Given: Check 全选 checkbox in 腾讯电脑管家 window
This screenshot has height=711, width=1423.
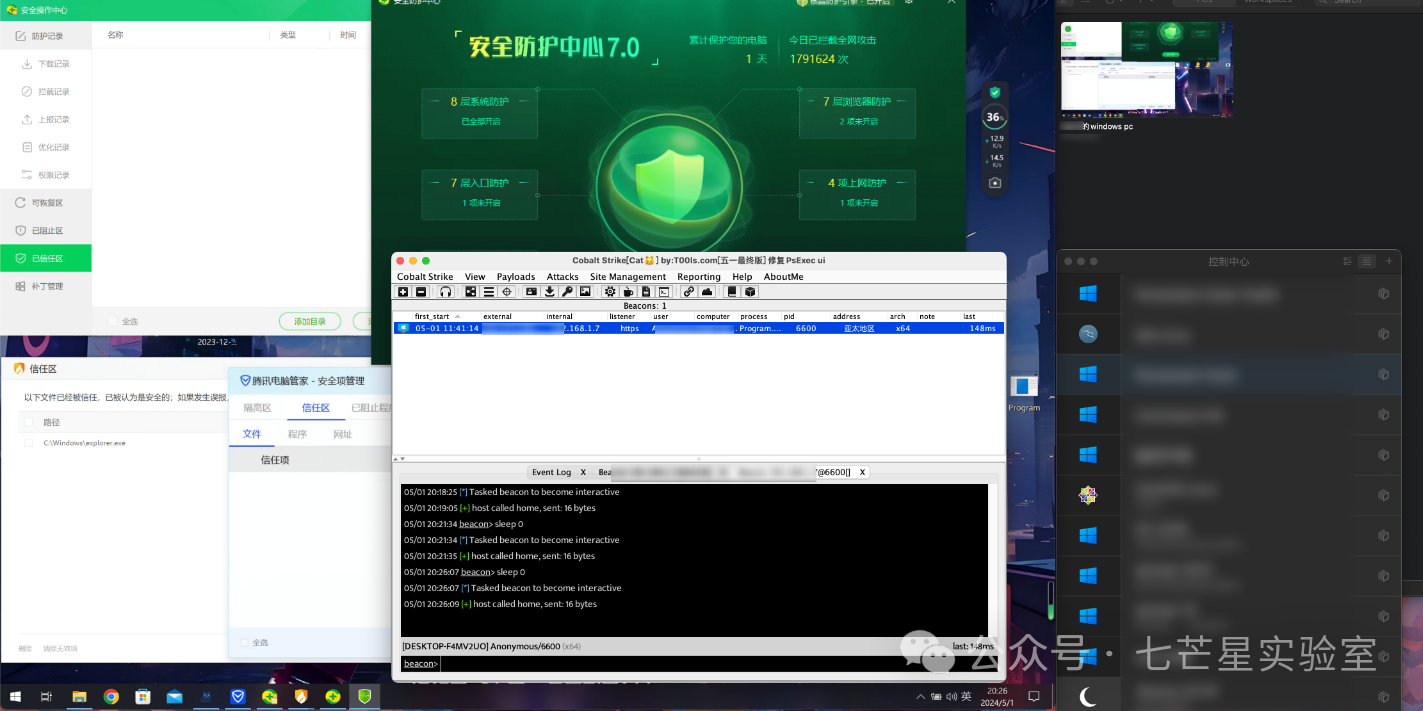Looking at the screenshot, I should point(244,643).
